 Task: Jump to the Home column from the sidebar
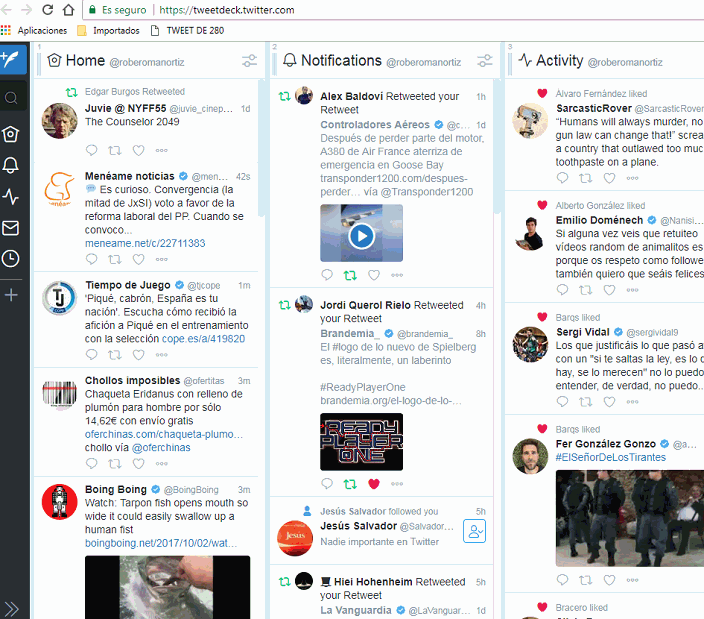11,134
